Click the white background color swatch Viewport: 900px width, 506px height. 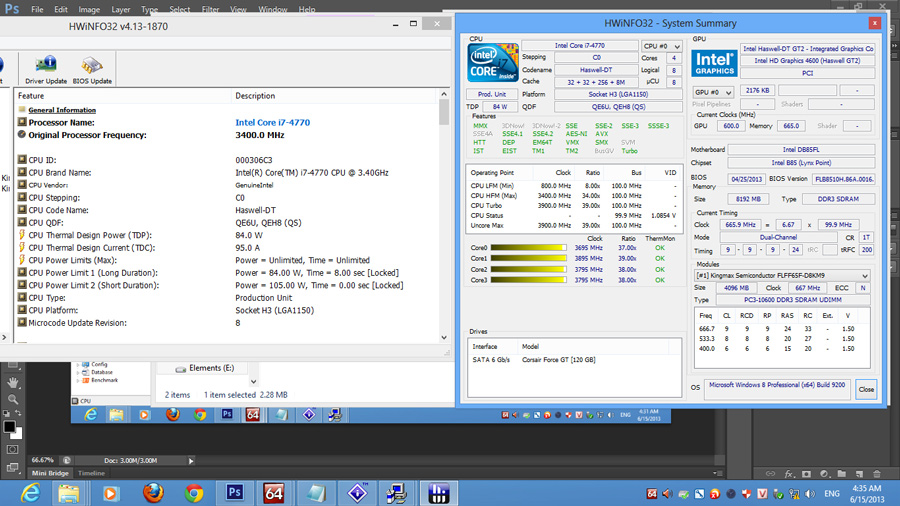[18, 435]
